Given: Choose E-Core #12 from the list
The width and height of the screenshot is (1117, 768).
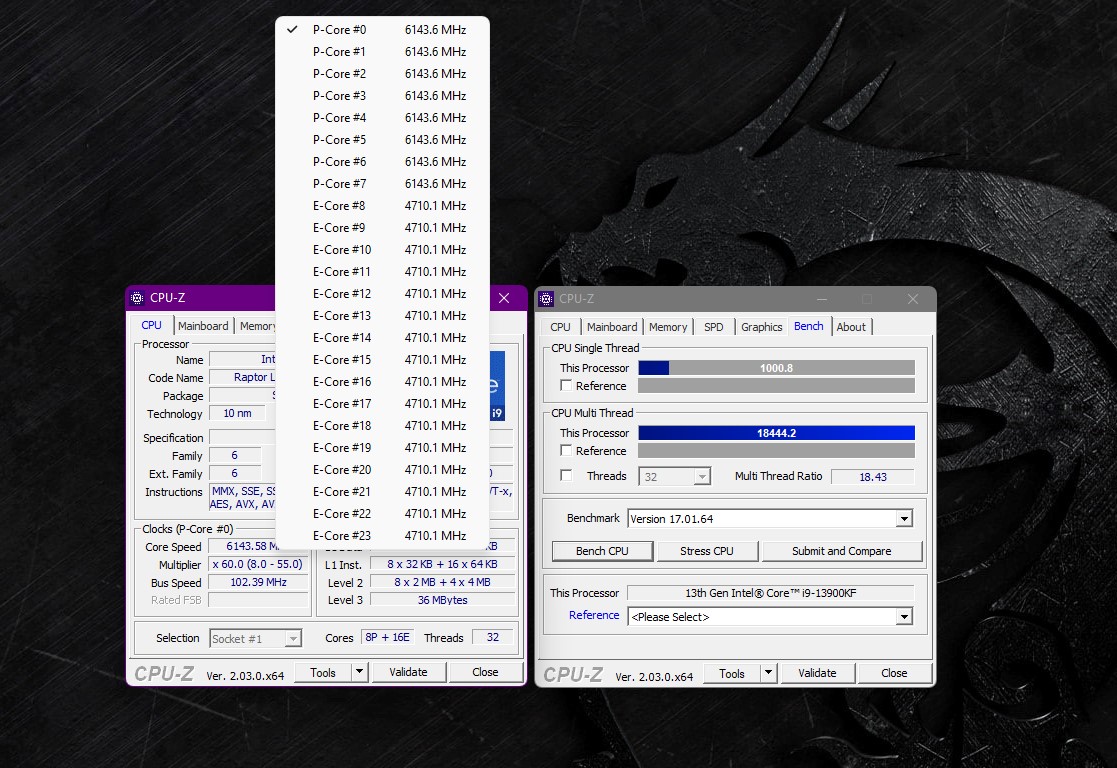Looking at the screenshot, I should [383, 294].
